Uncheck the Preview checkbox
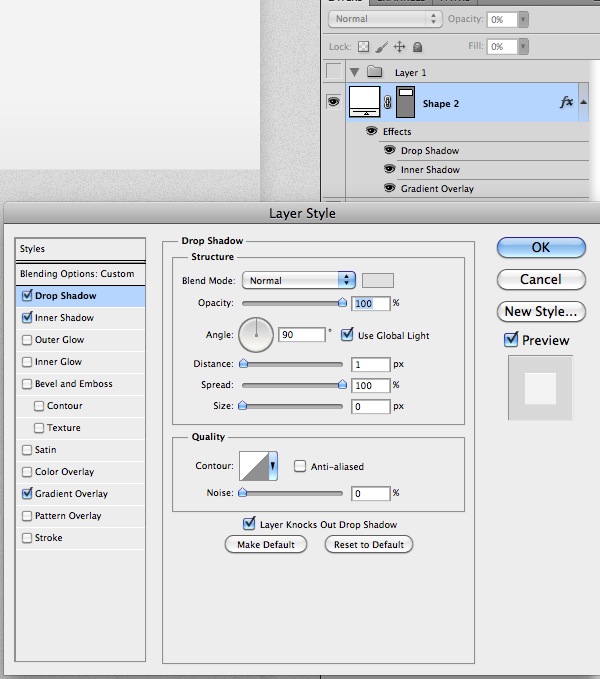The height and width of the screenshot is (679, 600). [511, 340]
